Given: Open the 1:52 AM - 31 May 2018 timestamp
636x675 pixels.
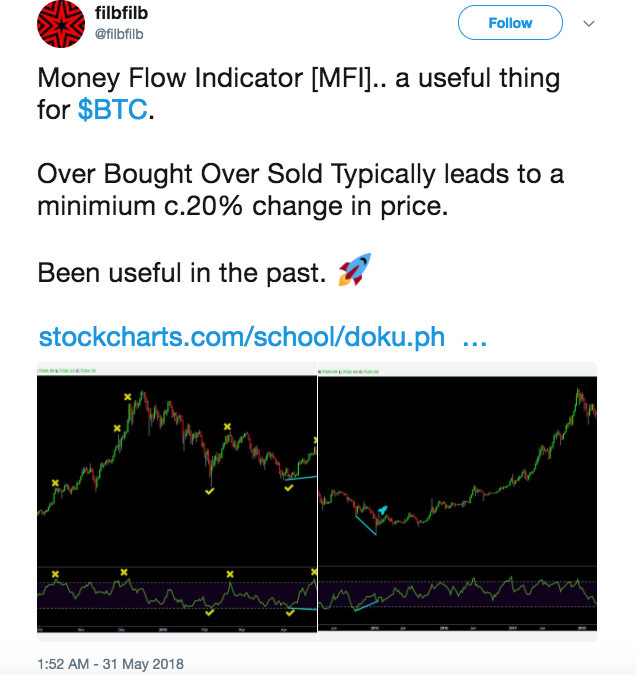Looking at the screenshot, I should click(x=110, y=664).
